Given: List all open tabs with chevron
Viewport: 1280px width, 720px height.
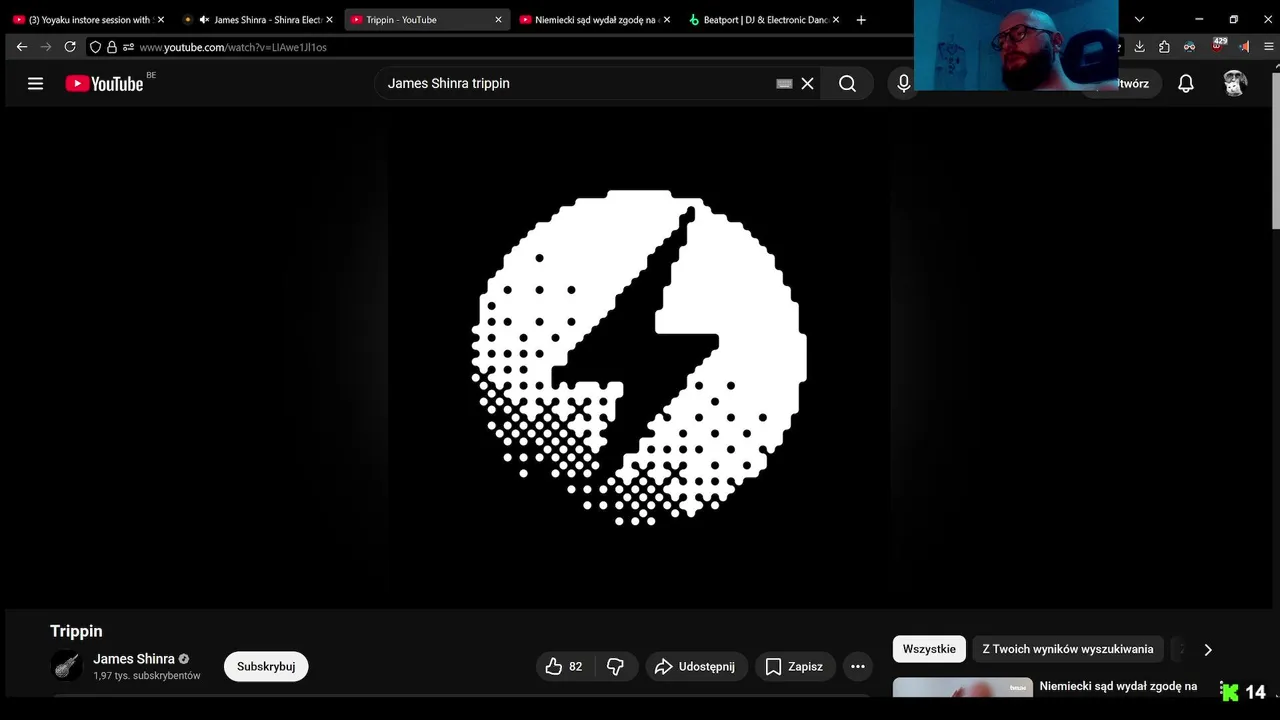Looking at the screenshot, I should (x=1139, y=20).
